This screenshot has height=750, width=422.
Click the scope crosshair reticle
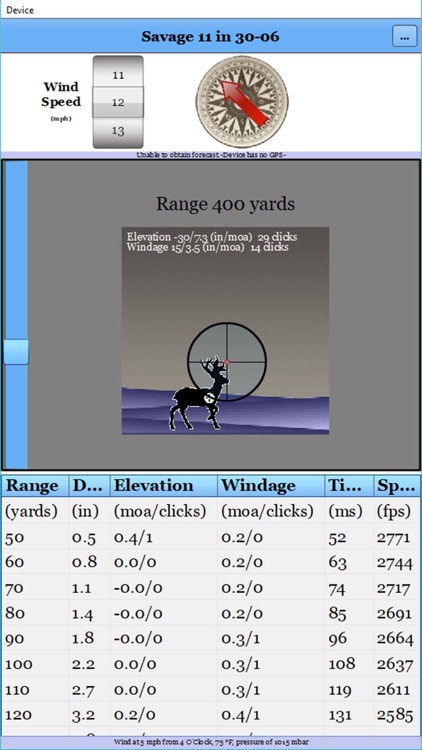coord(226,362)
